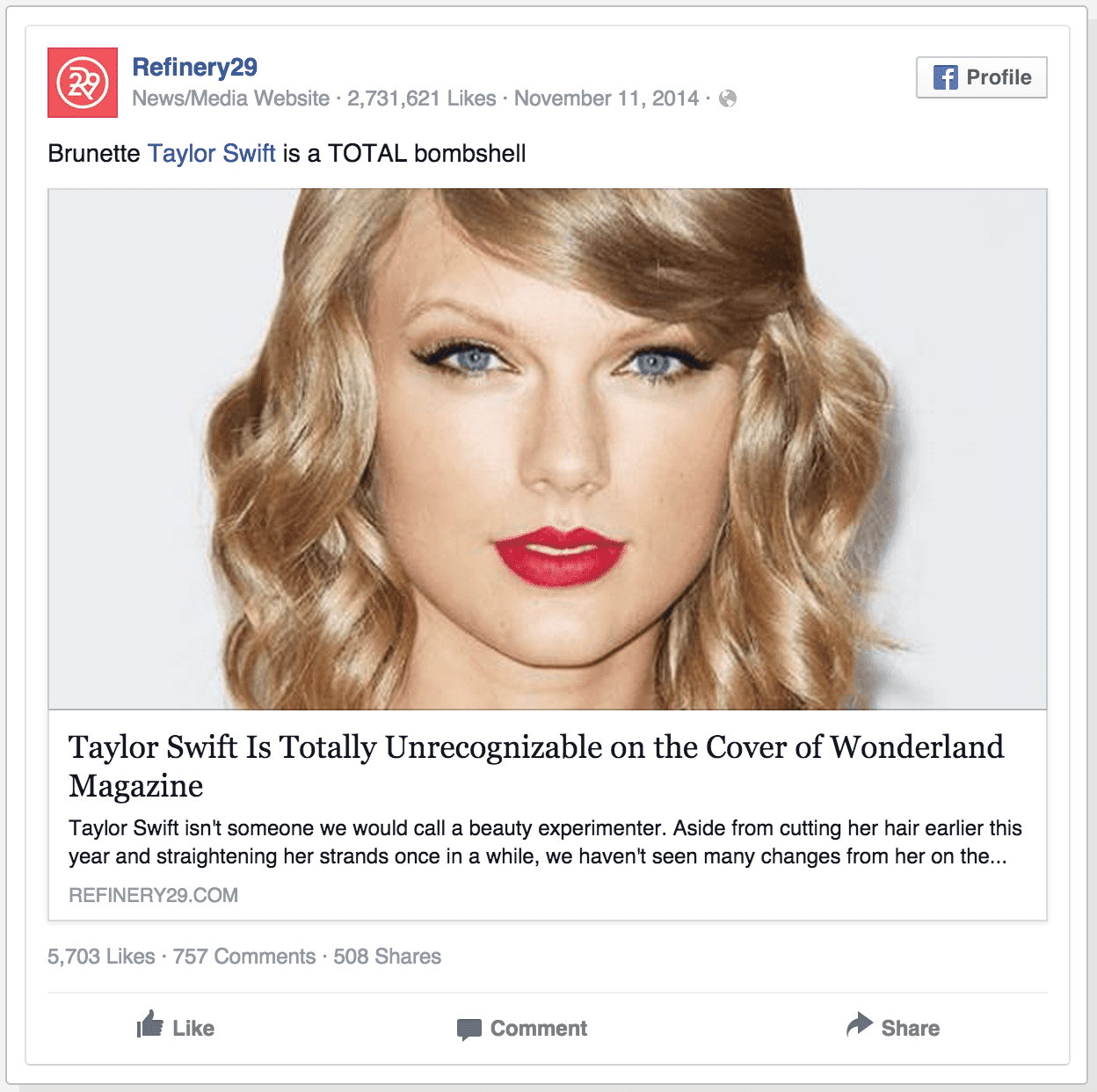
Task: Click the Facebook f logo icon
Action: tap(946, 77)
